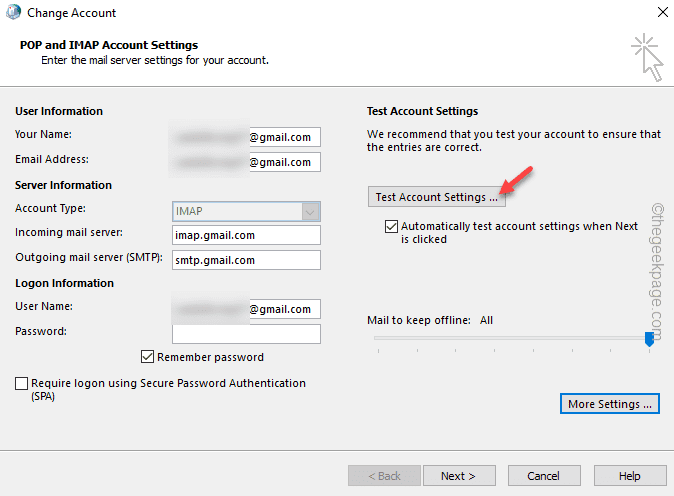Image resolution: width=674 pixels, height=496 pixels.
Task: Focus the Password input field
Action: click(x=246, y=334)
